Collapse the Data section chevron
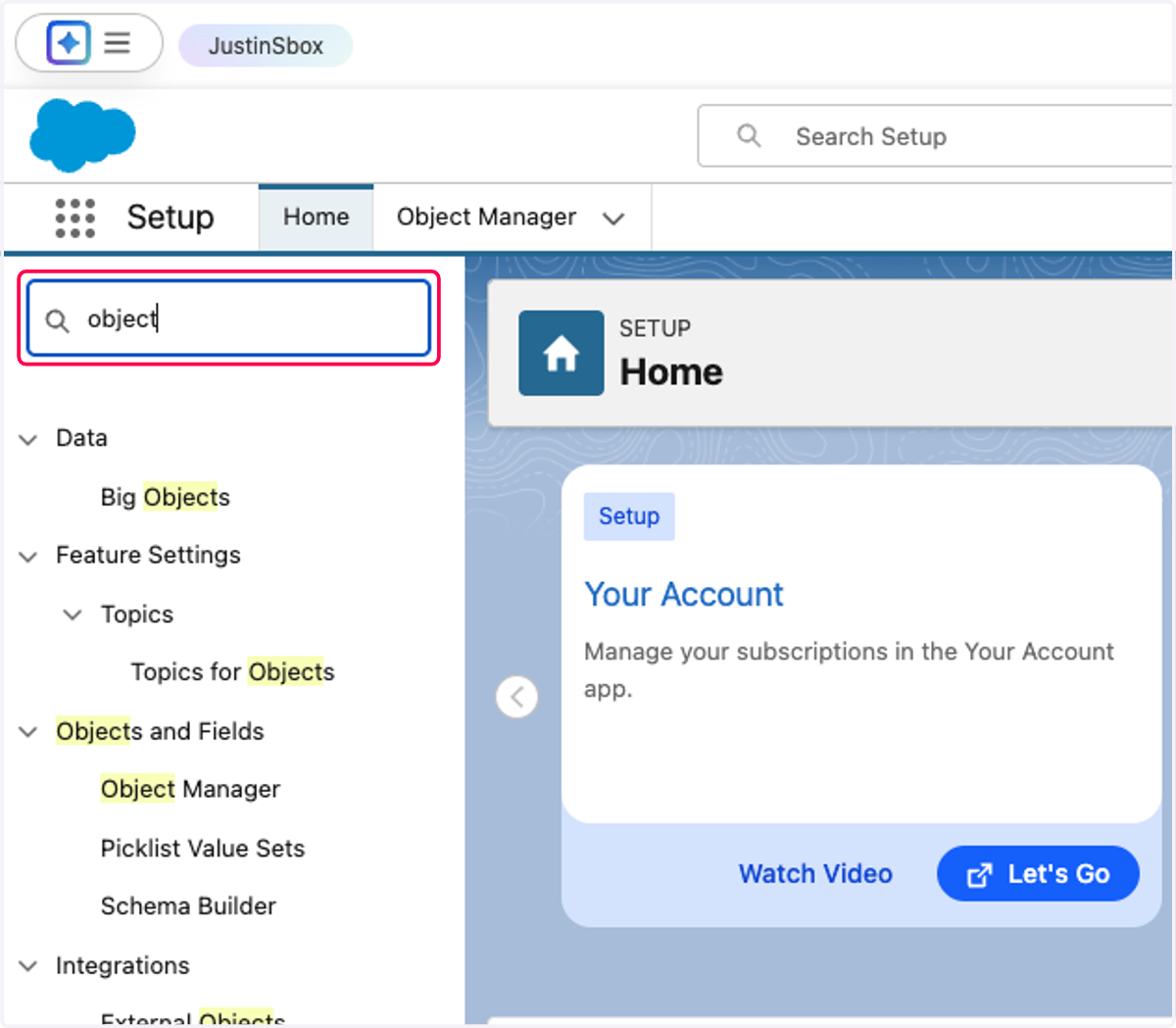The height and width of the screenshot is (1028, 1176). coord(28,440)
